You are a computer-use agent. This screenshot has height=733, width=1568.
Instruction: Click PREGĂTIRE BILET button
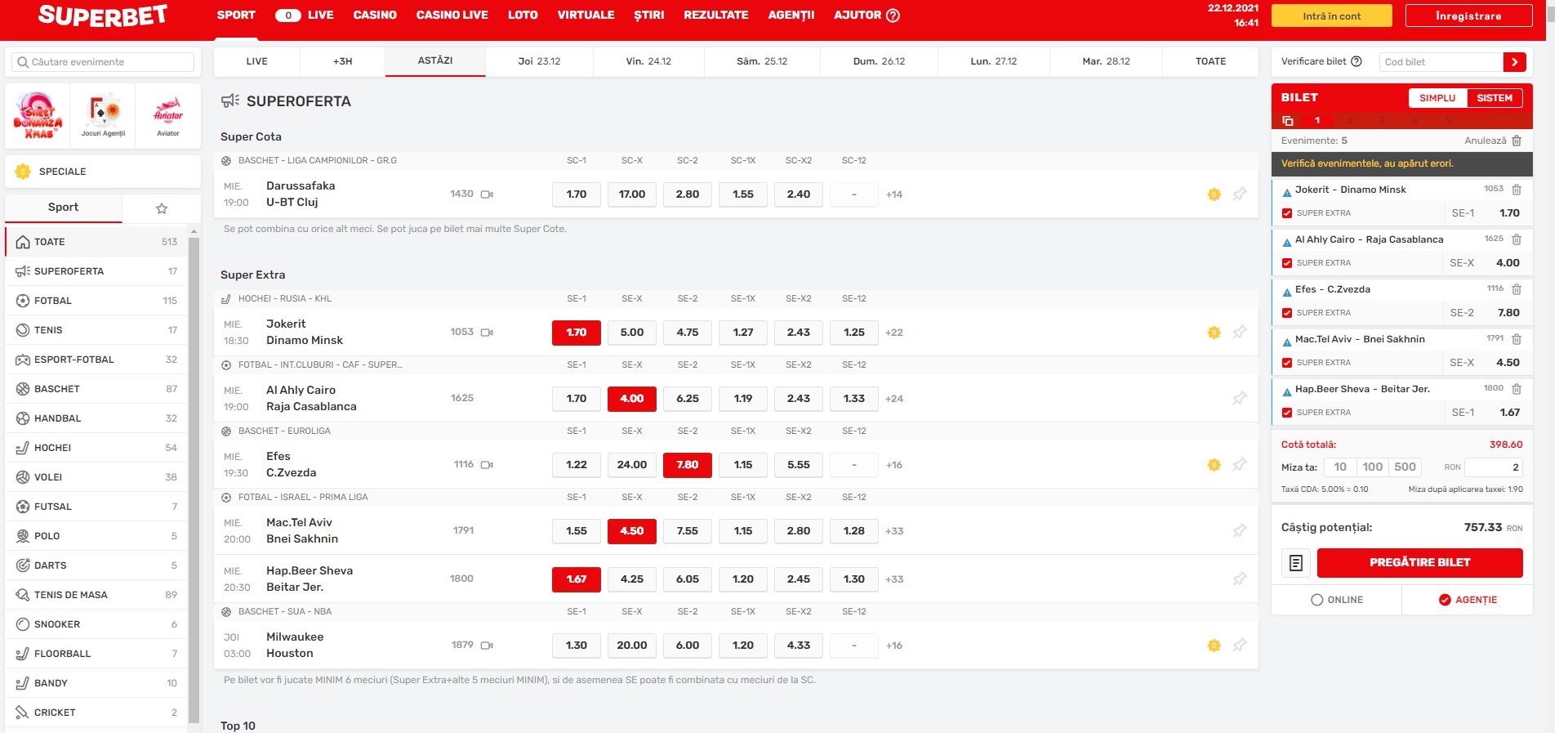pyautogui.click(x=1419, y=563)
